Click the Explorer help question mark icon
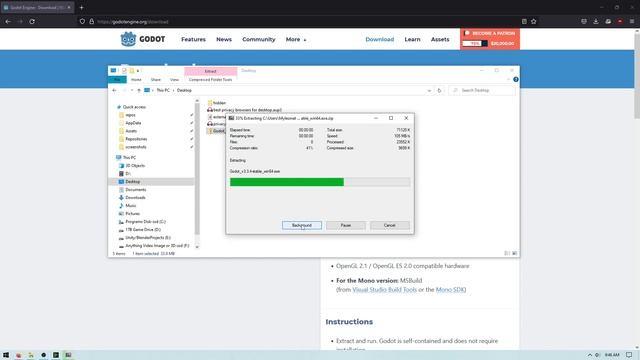640x360 pixels. pyautogui.click(x=516, y=80)
